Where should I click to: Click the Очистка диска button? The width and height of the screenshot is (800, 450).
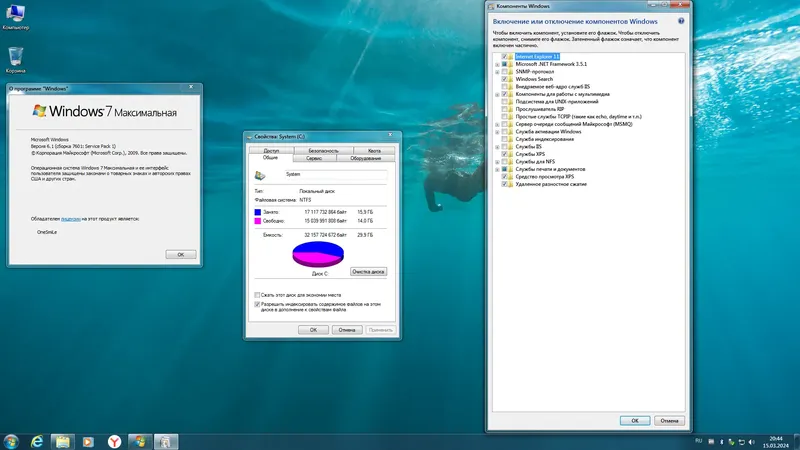368,271
